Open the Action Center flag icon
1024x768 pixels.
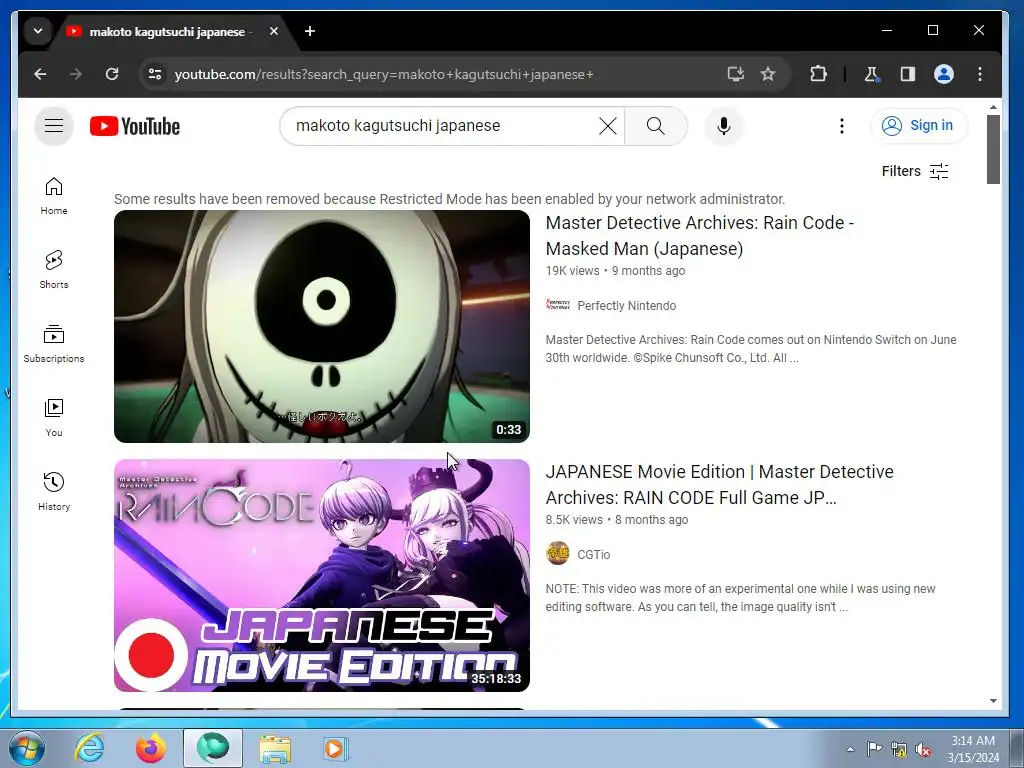coord(874,749)
